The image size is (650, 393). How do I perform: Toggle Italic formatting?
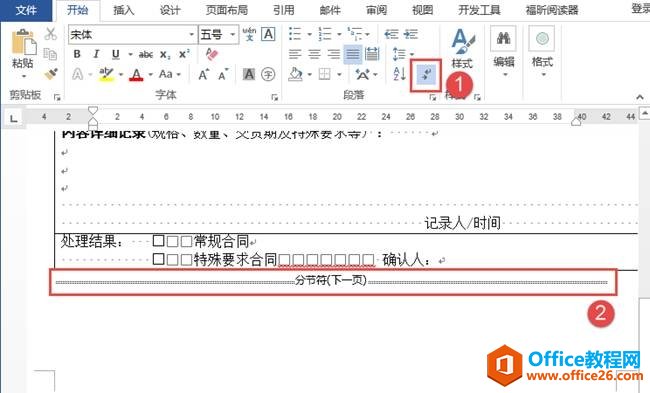click(x=96, y=54)
